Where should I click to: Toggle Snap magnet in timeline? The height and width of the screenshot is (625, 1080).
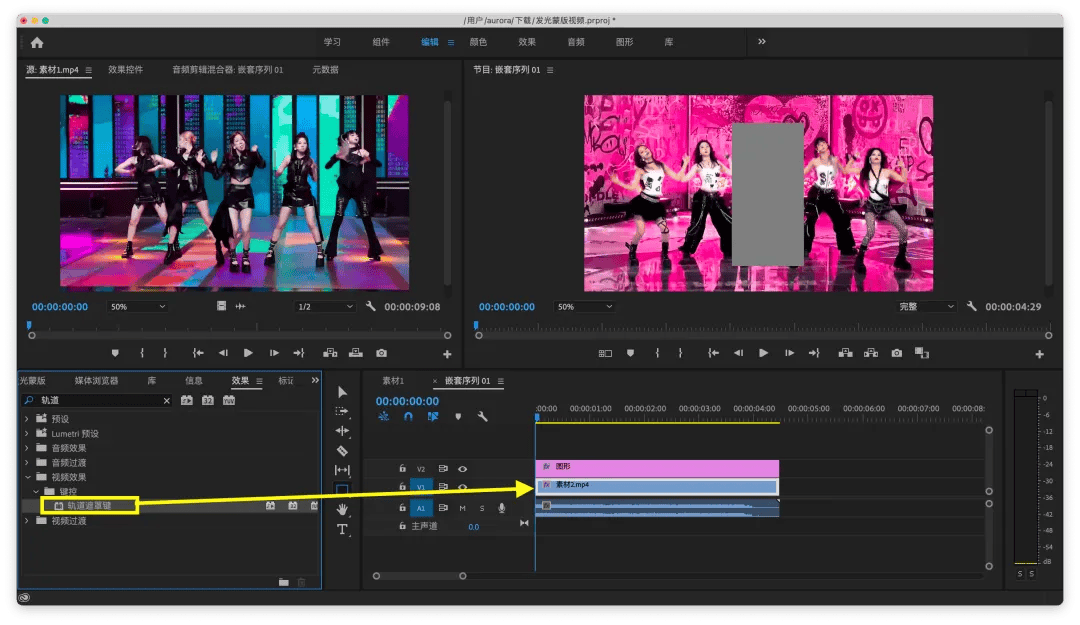point(408,416)
